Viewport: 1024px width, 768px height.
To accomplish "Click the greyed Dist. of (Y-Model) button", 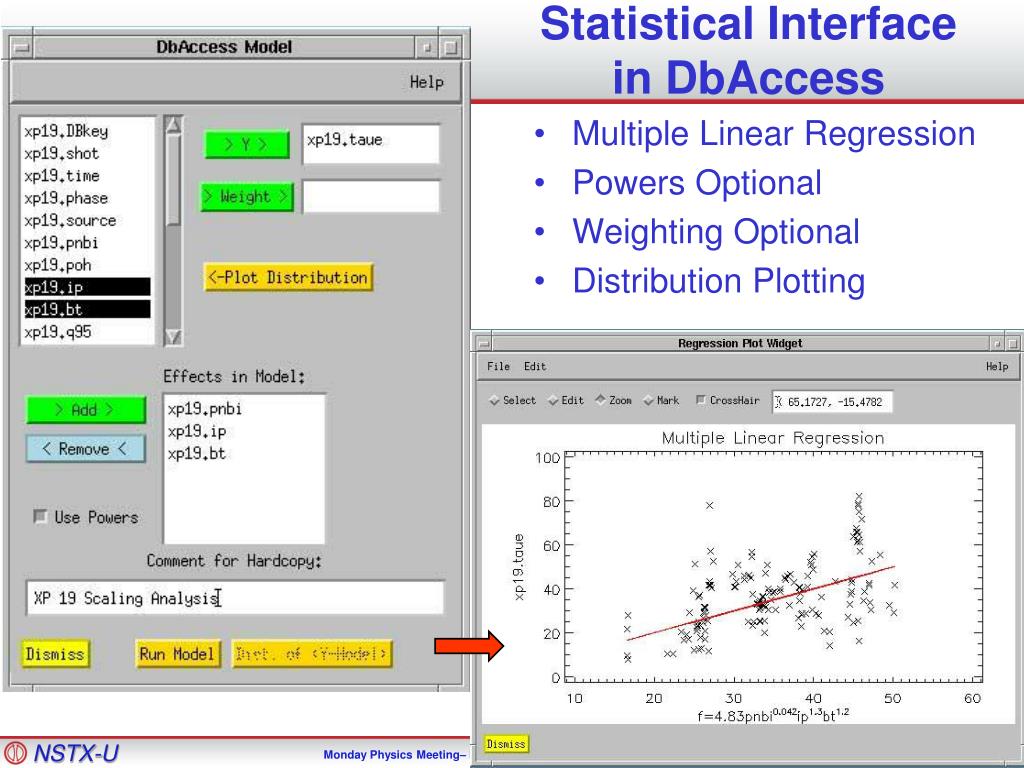I will [312, 654].
